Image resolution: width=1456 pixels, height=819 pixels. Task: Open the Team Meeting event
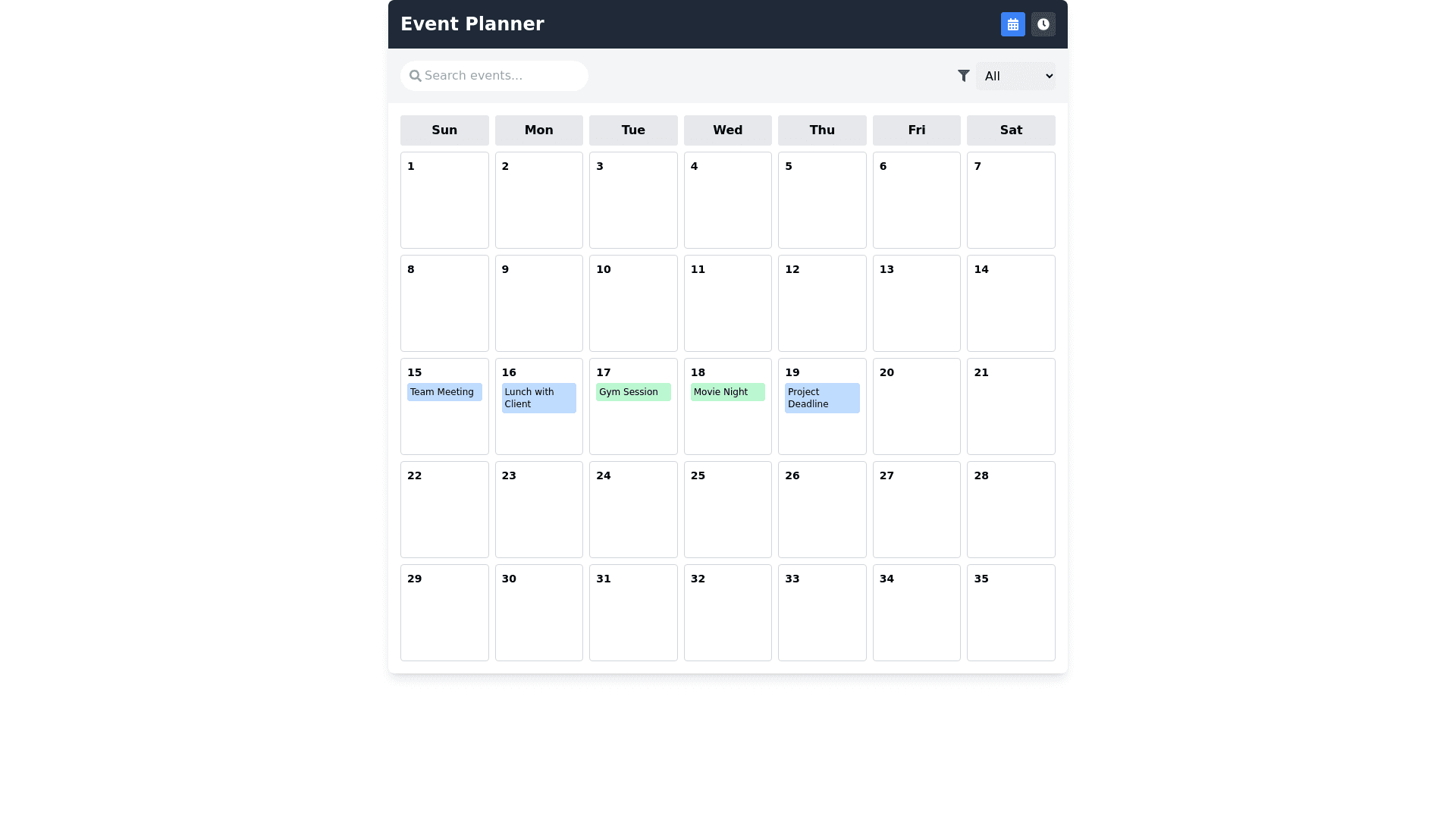[444, 392]
